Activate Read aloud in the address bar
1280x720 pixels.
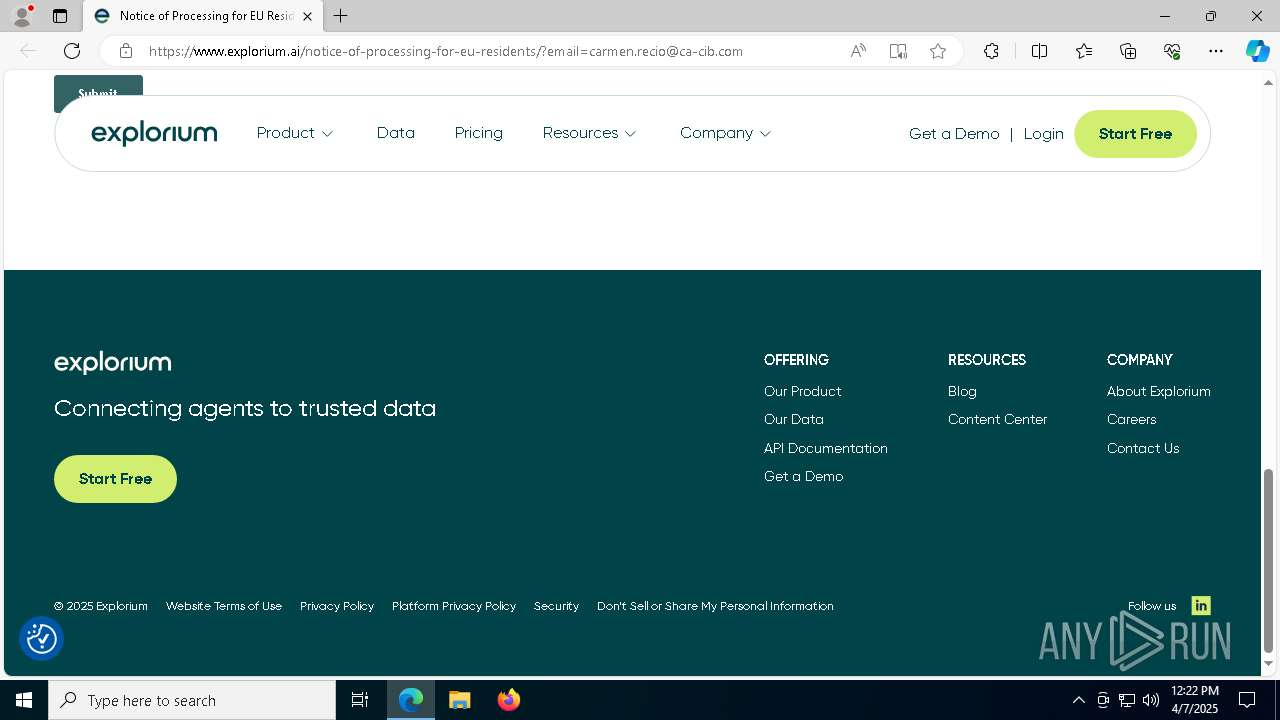[858, 51]
